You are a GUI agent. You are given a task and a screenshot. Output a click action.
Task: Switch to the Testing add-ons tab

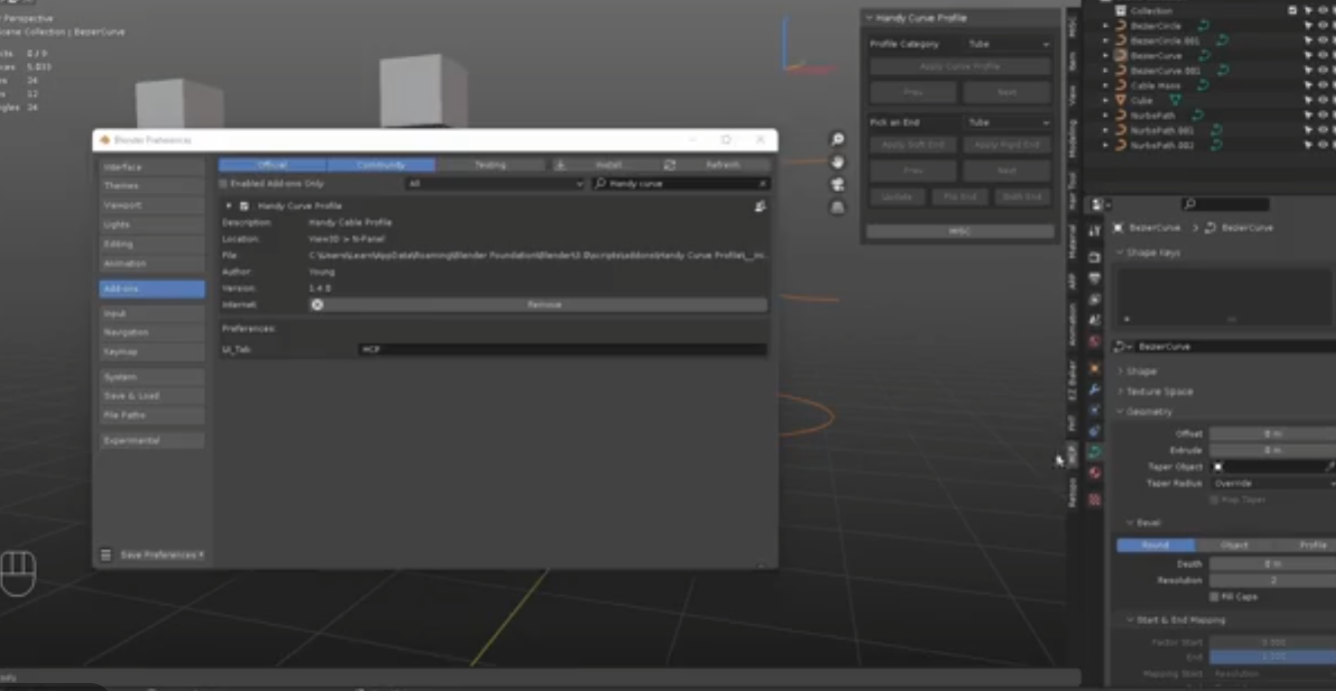click(x=490, y=165)
